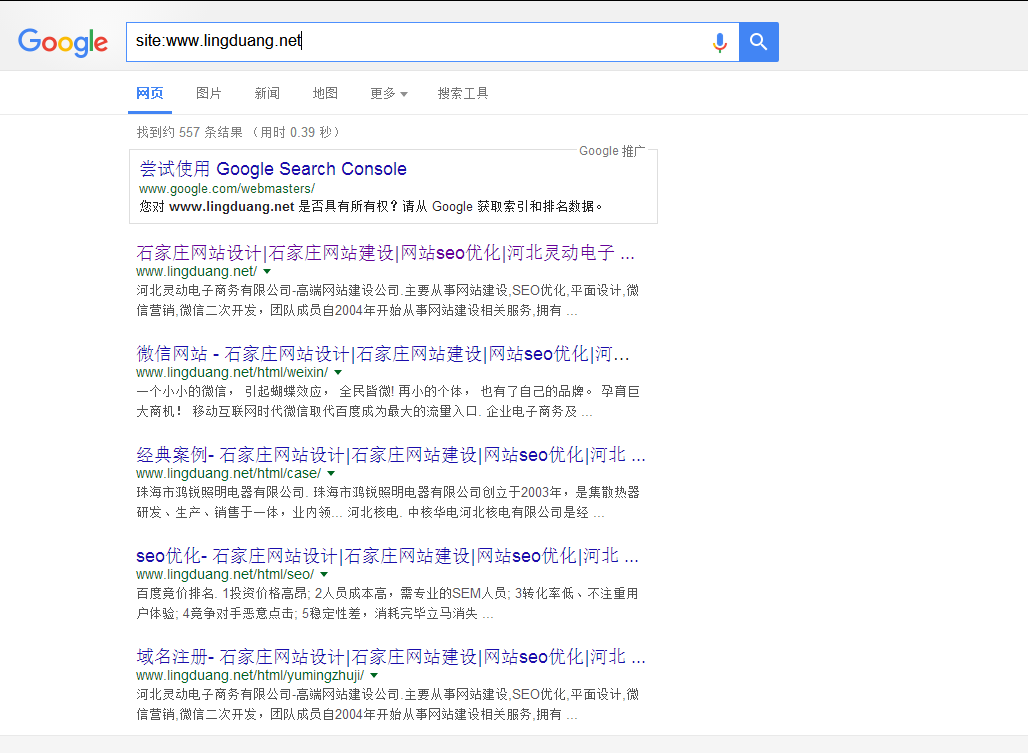1028x753 pixels.
Task: Open 石家庄网站设计 homepage result title
Action: [386, 253]
